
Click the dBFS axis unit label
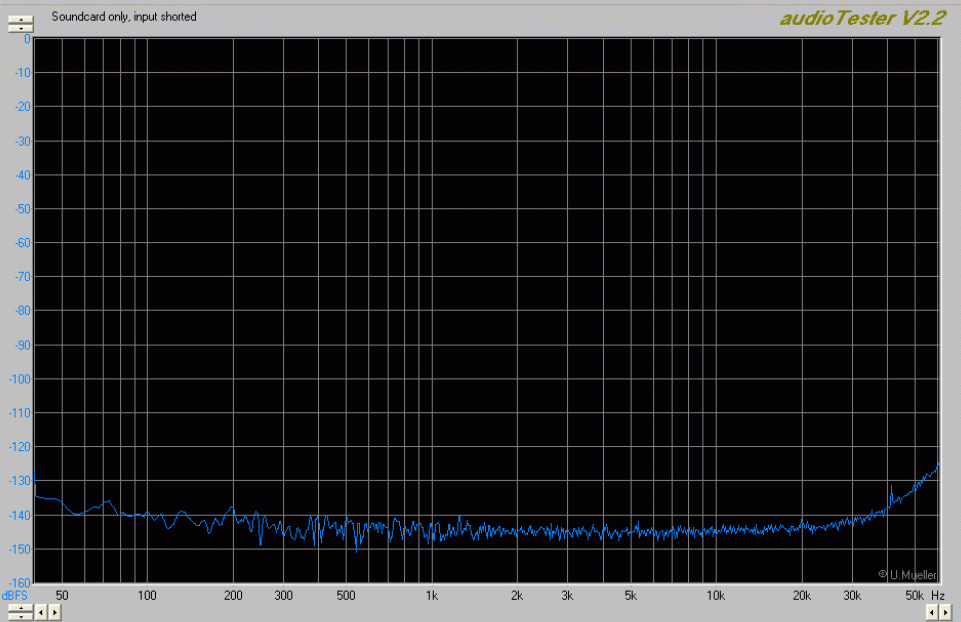coord(17,596)
